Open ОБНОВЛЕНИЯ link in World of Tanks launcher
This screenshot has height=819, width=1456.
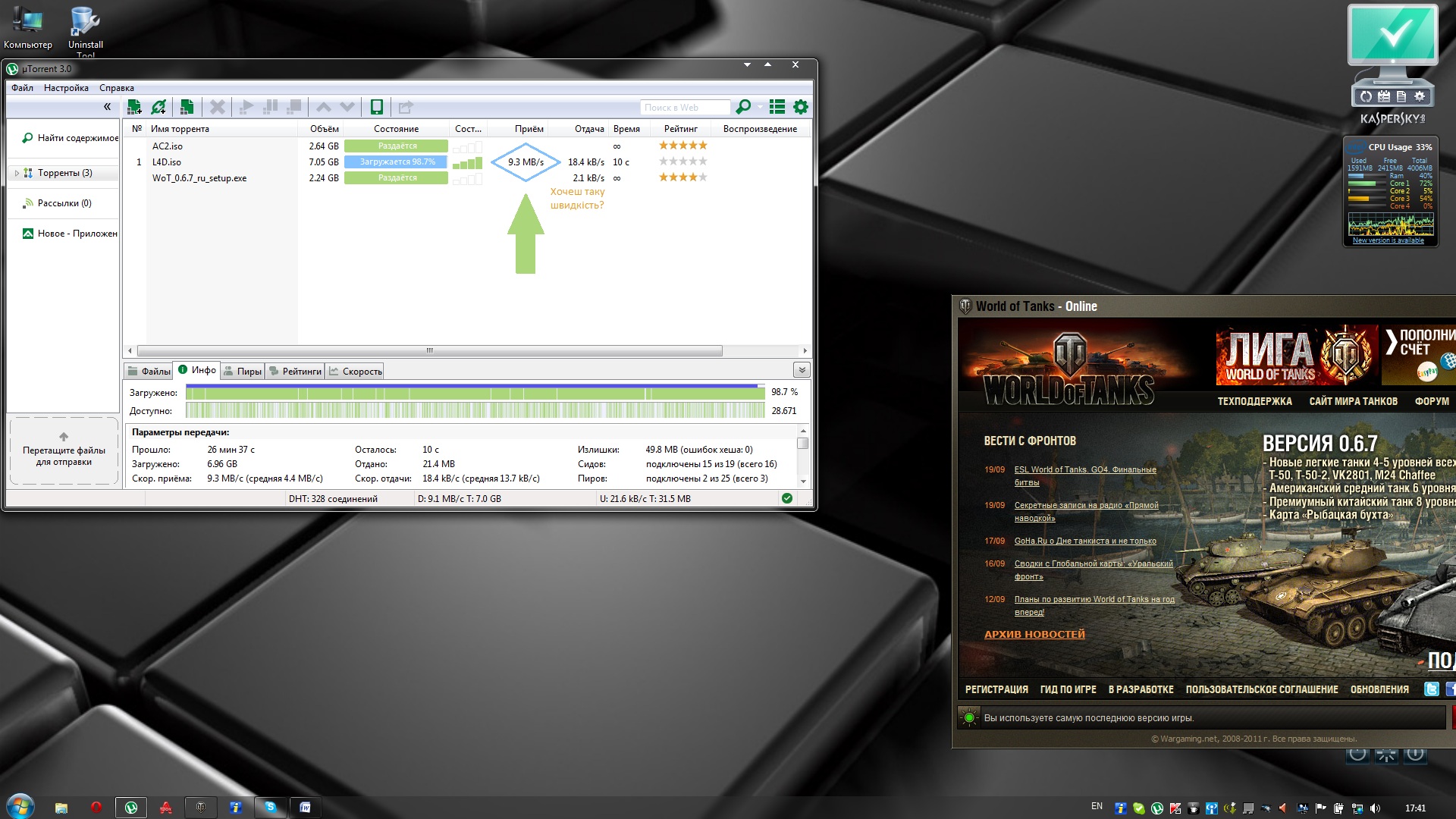[x=1379, y=689]
